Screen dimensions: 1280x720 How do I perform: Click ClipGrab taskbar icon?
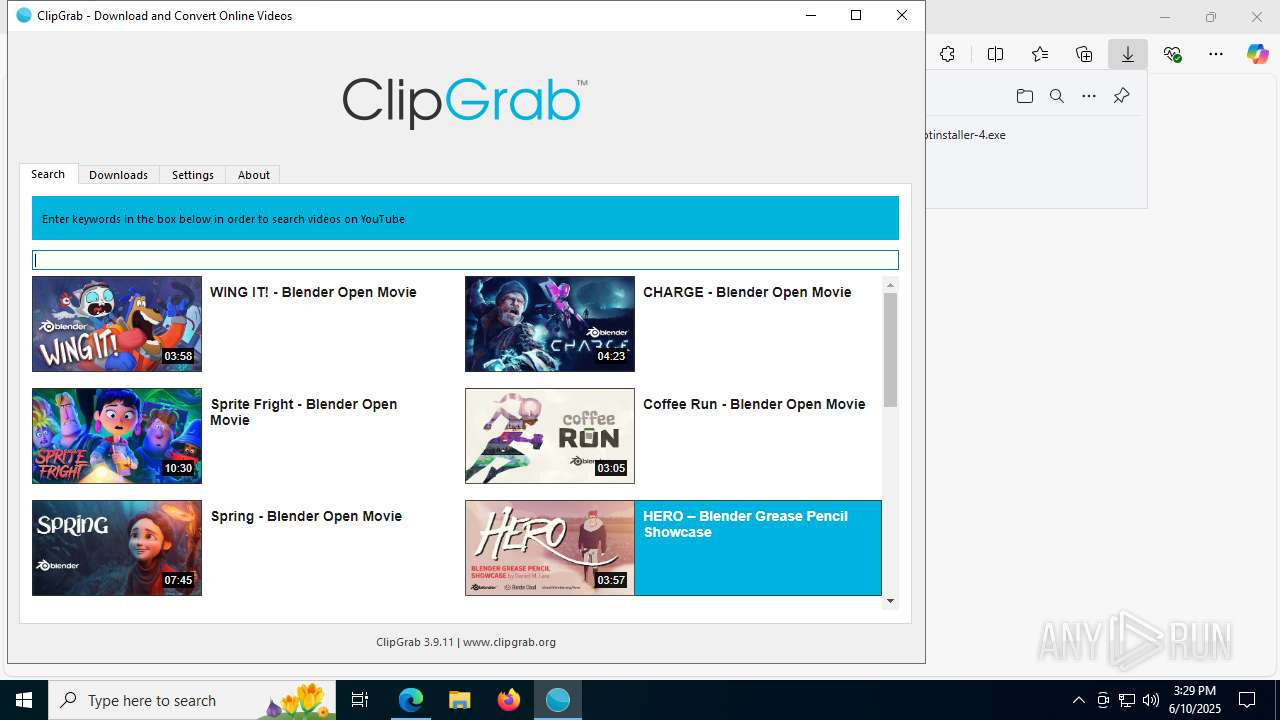[558, 700]
